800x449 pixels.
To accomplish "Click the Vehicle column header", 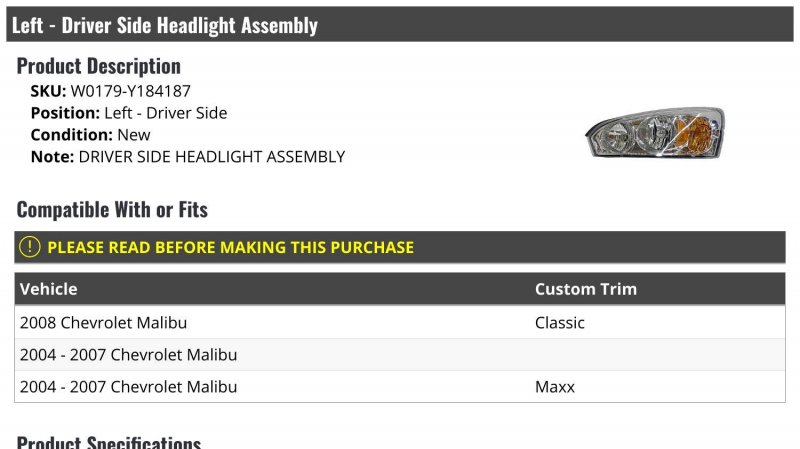I will [48, 289].
